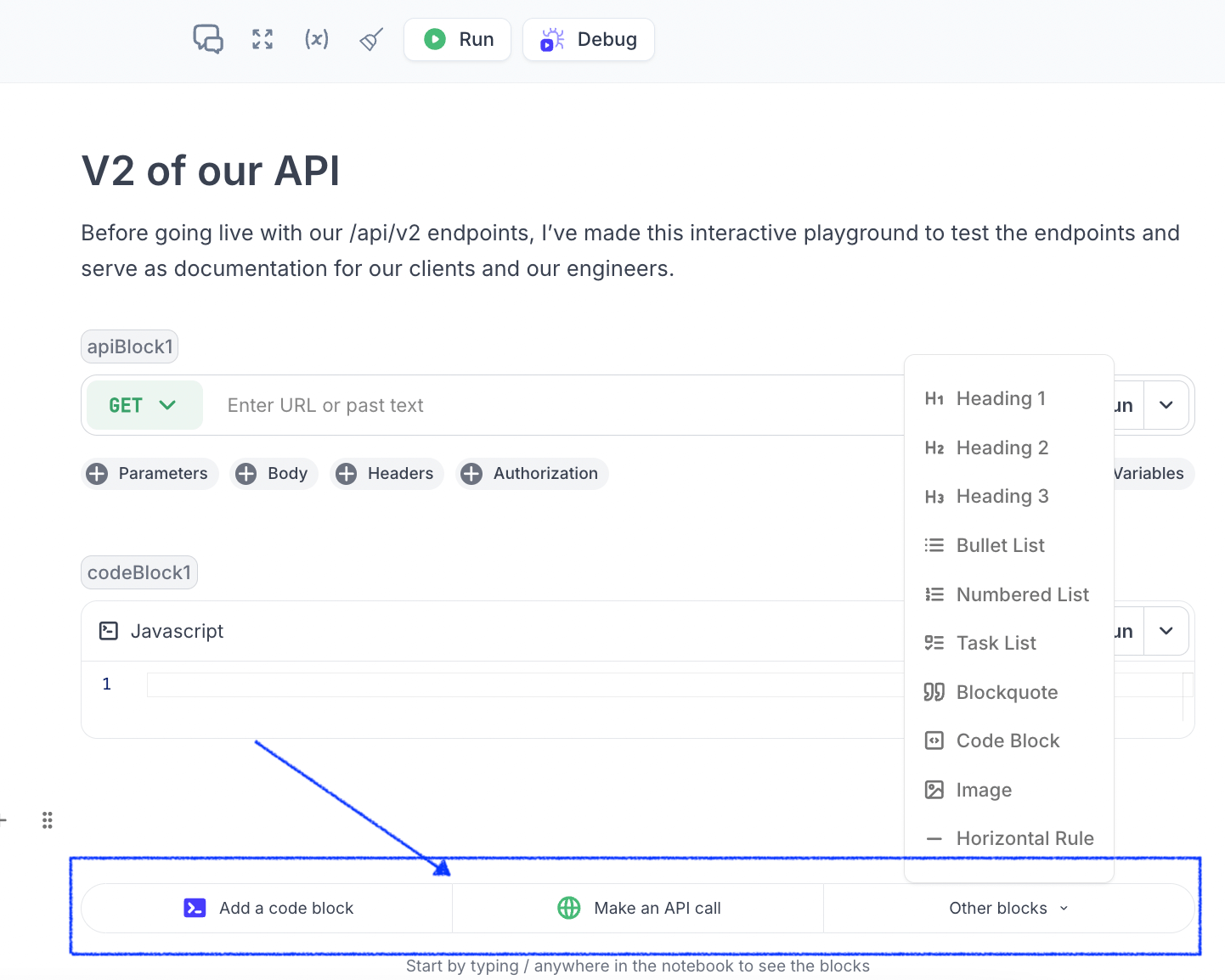Click Add a code block
Image resolution: width=1225 pixels, height=980 pixels.
268,908
